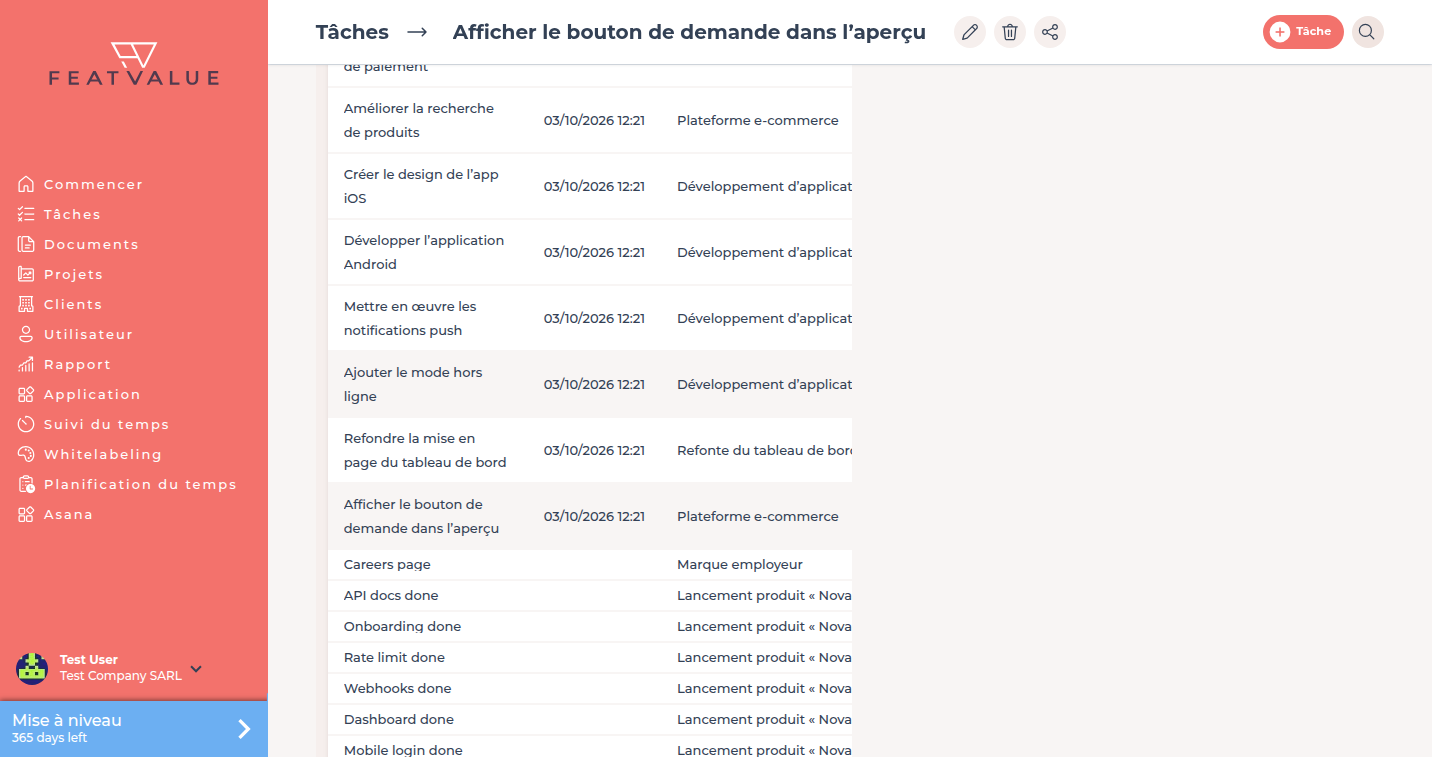1432x757 pixels.
Task: Select task "Ajouter le mode hors ligne"
Action: [590, 384]
